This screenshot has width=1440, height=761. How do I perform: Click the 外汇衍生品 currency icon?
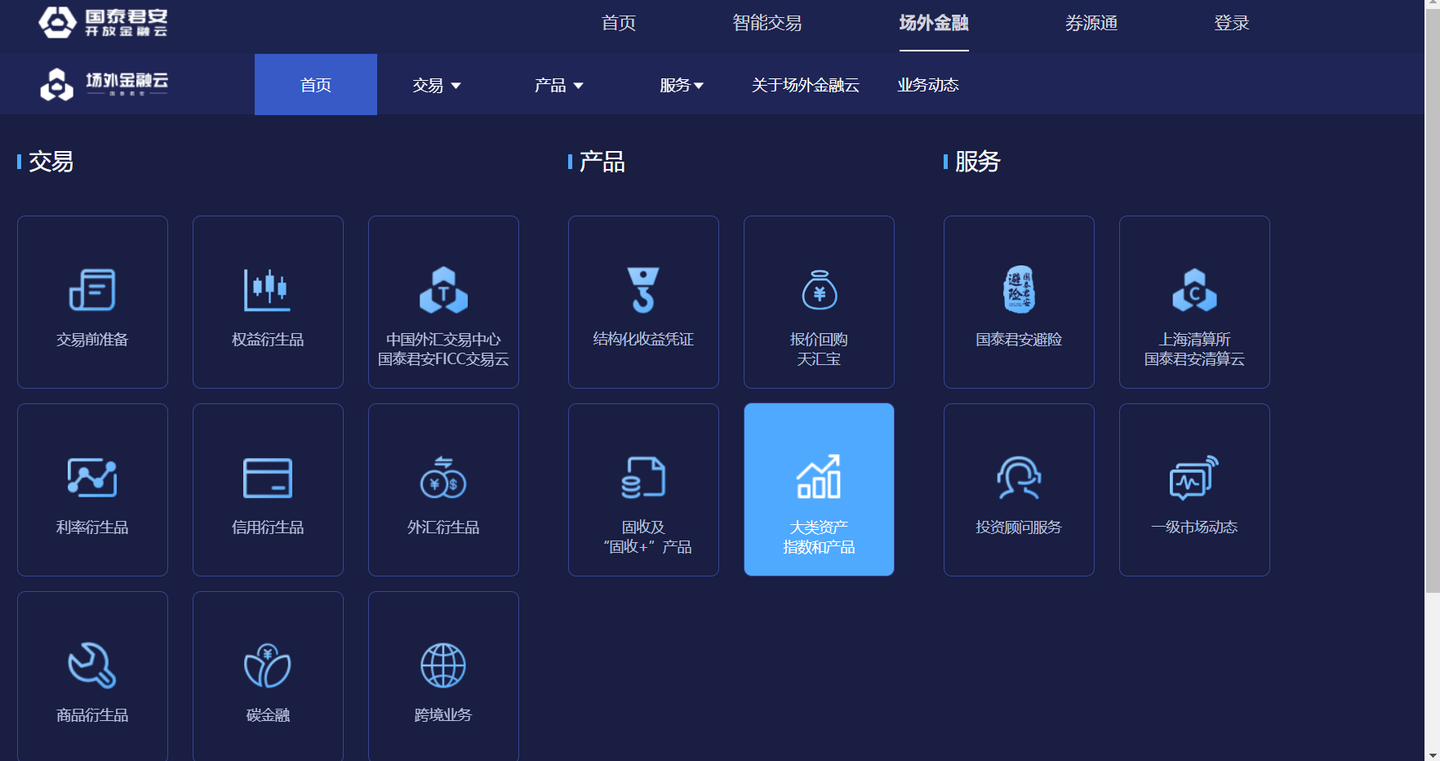click(443, 477)
